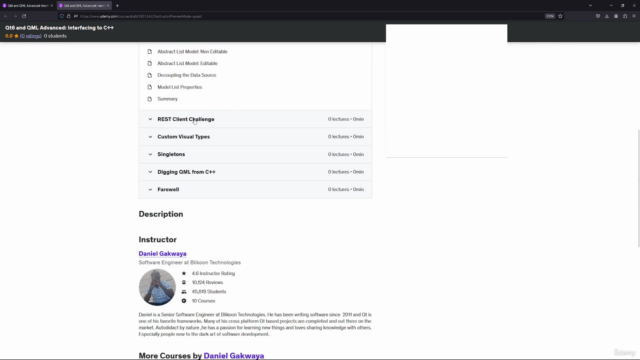Click the URL address field
640x360 pixels.
pos(310,16)
